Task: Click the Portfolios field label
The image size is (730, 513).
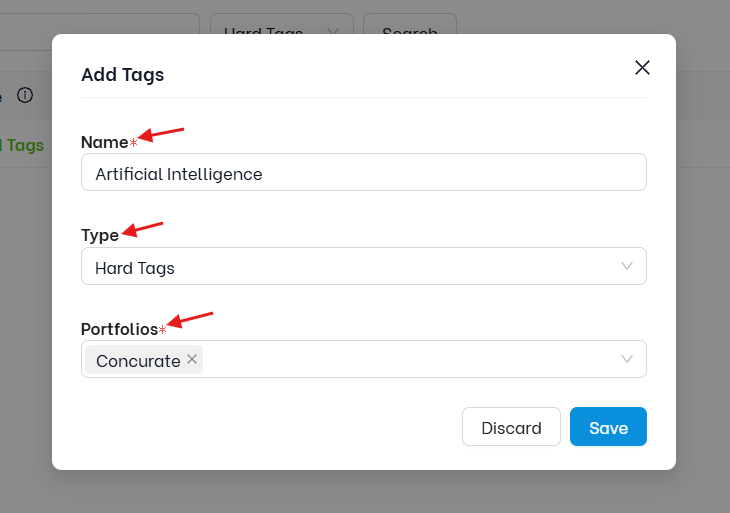Action: 120,329
